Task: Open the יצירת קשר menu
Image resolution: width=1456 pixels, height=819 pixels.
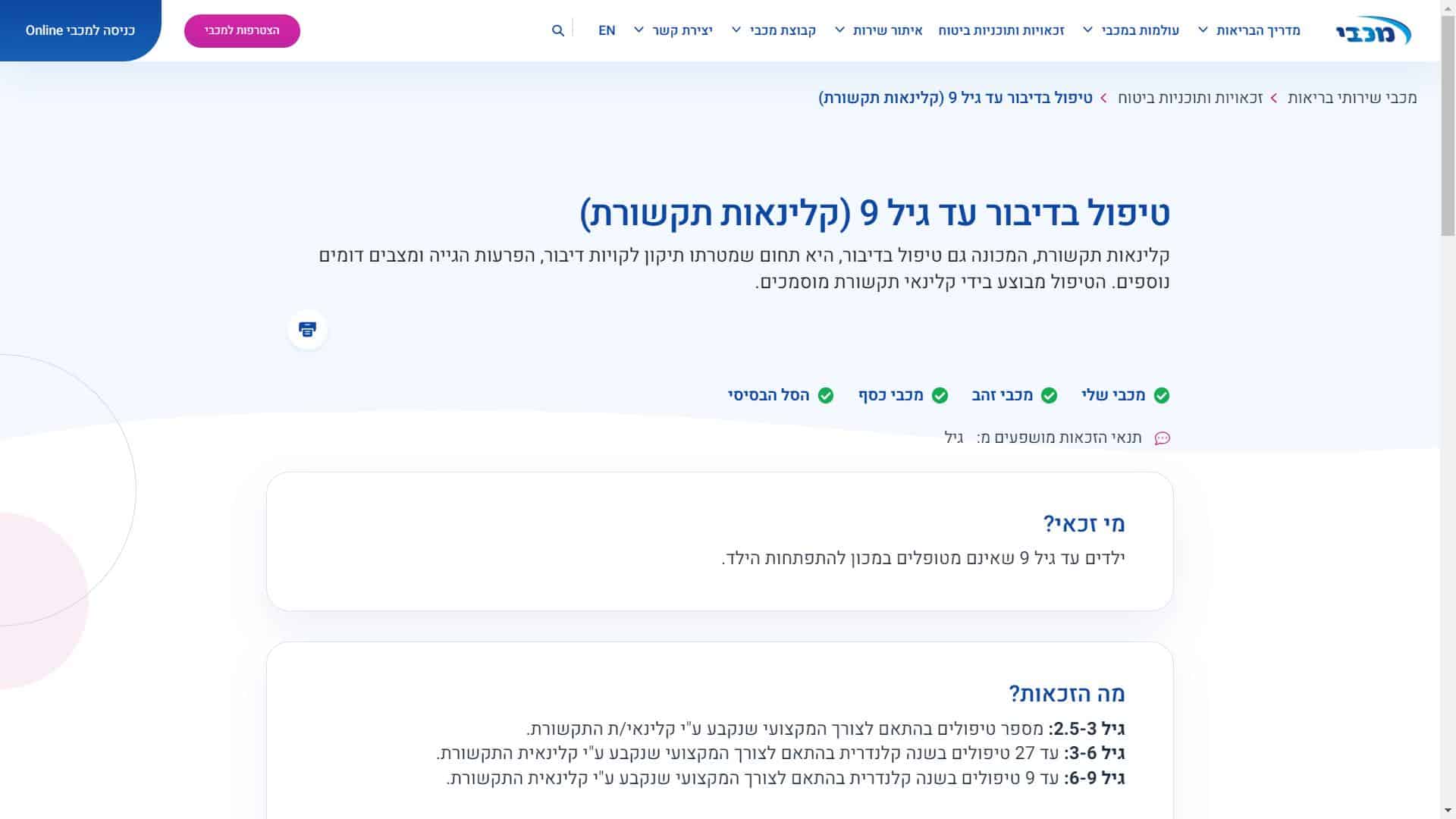Action: pyautogui.click(x=682, y=30)
